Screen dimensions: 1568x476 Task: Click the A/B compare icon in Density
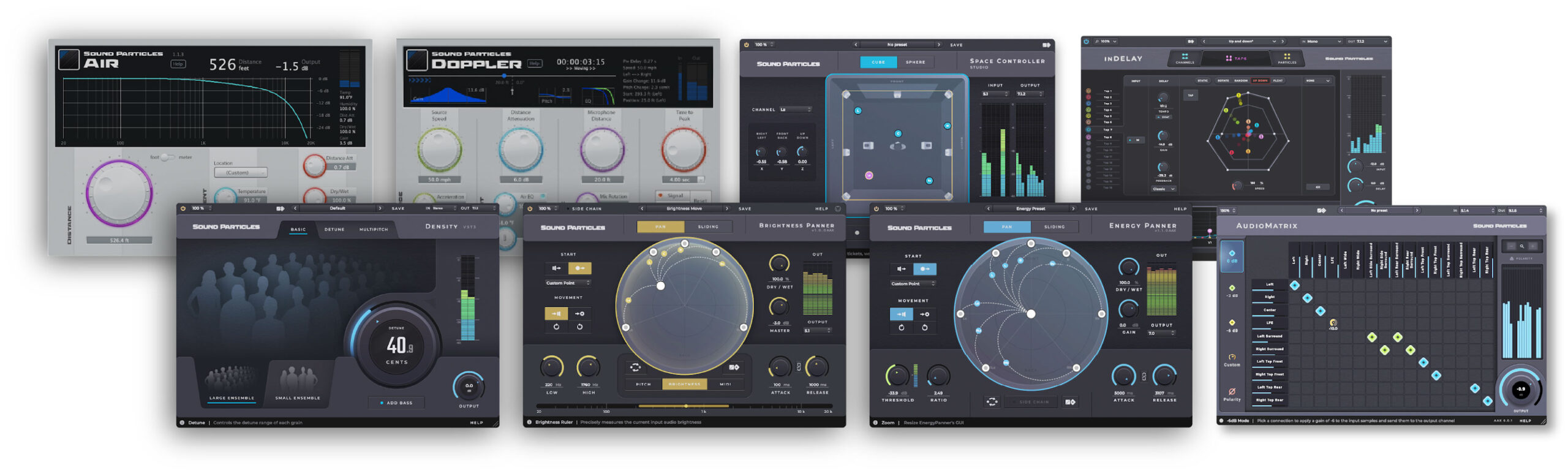(x=280, y=208)
